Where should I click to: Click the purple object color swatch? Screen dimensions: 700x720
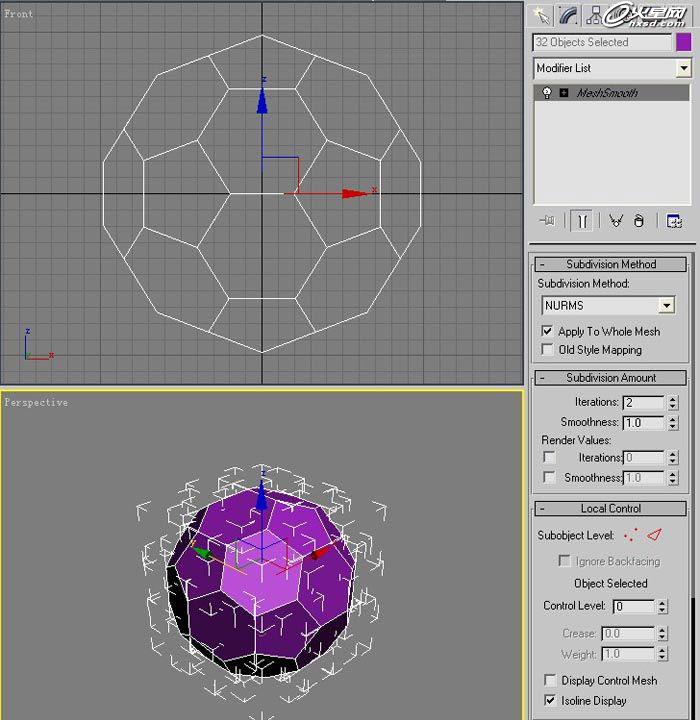click(684, 42)
